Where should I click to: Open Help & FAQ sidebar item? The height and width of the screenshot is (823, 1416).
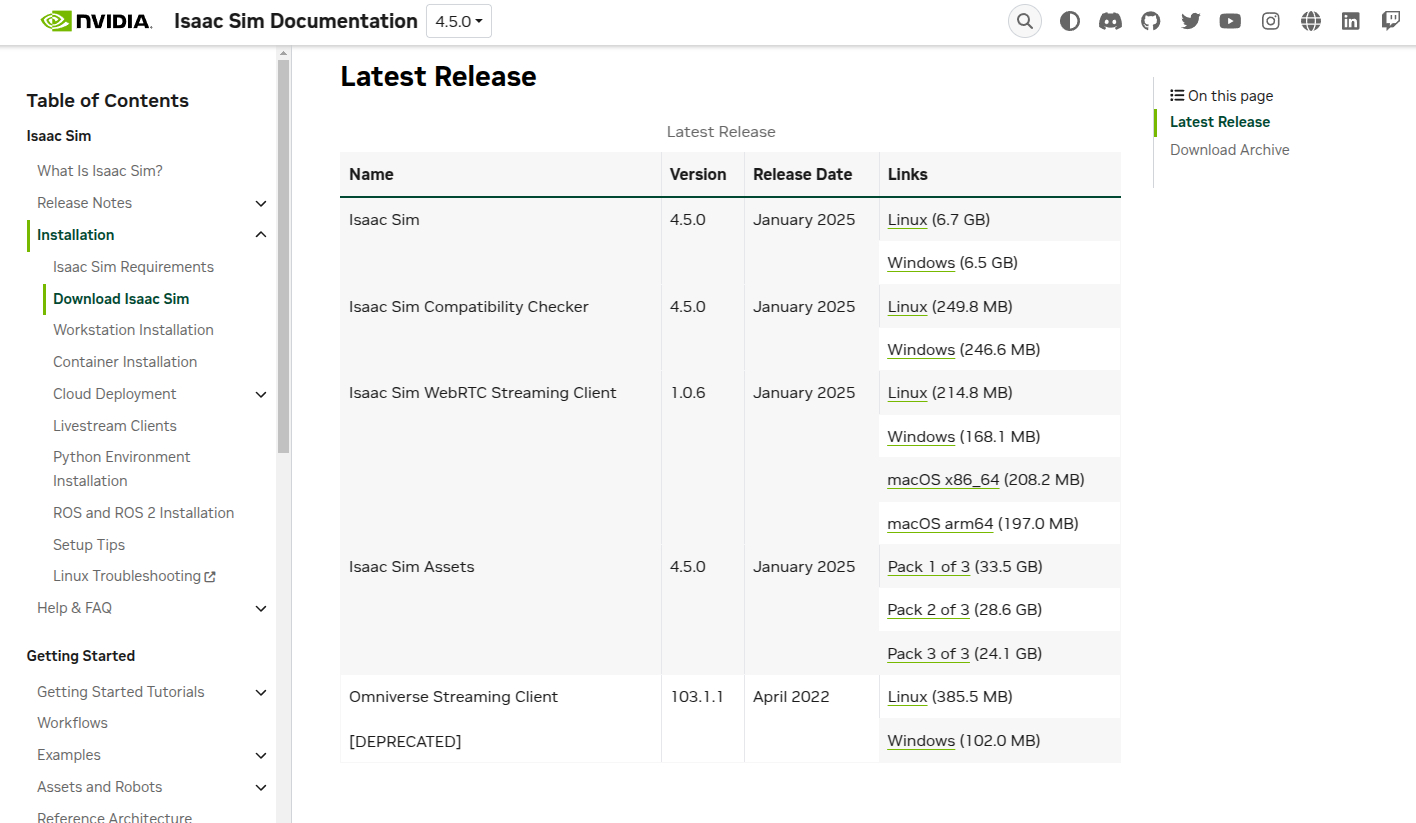click(x=74, y=608)
